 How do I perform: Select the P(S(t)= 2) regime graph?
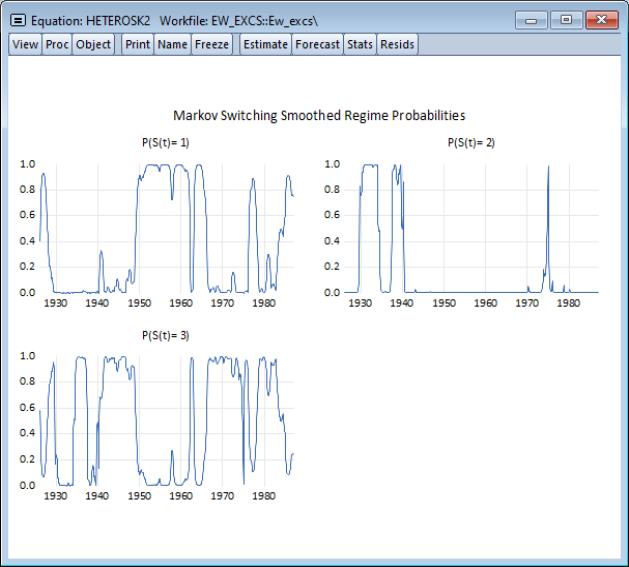point(471,228)
